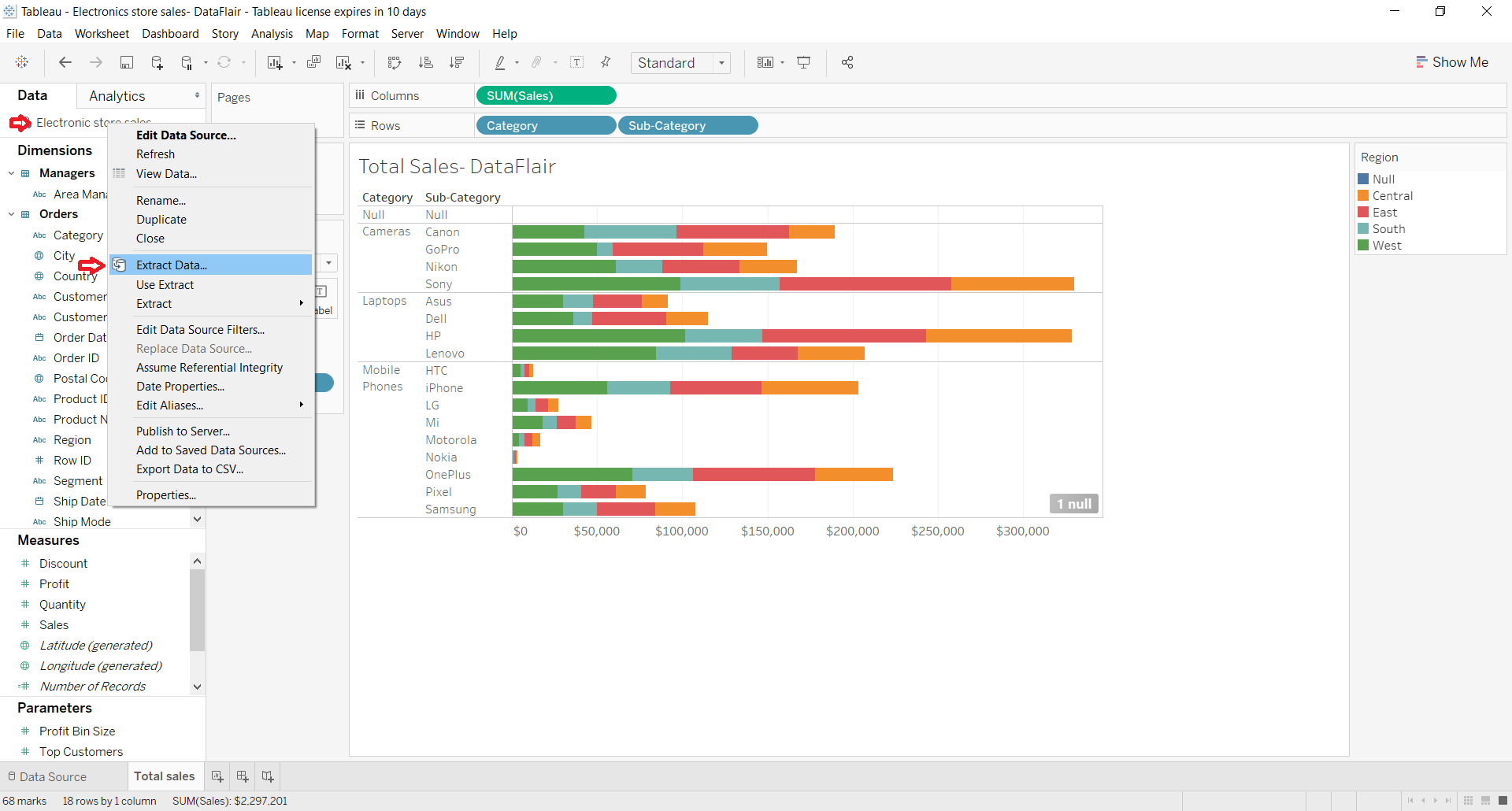
Task: Duplicate the current sheet icon
Action: click(313, 62)
